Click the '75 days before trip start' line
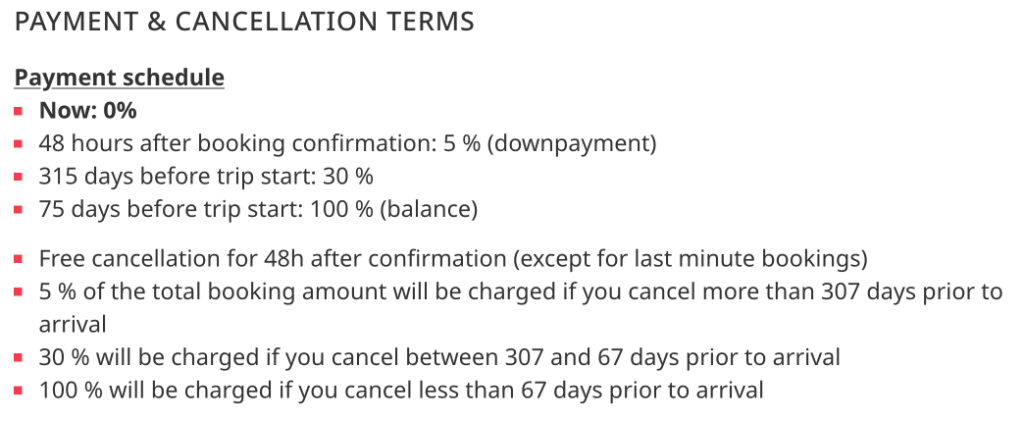 (x=258, y=210)
